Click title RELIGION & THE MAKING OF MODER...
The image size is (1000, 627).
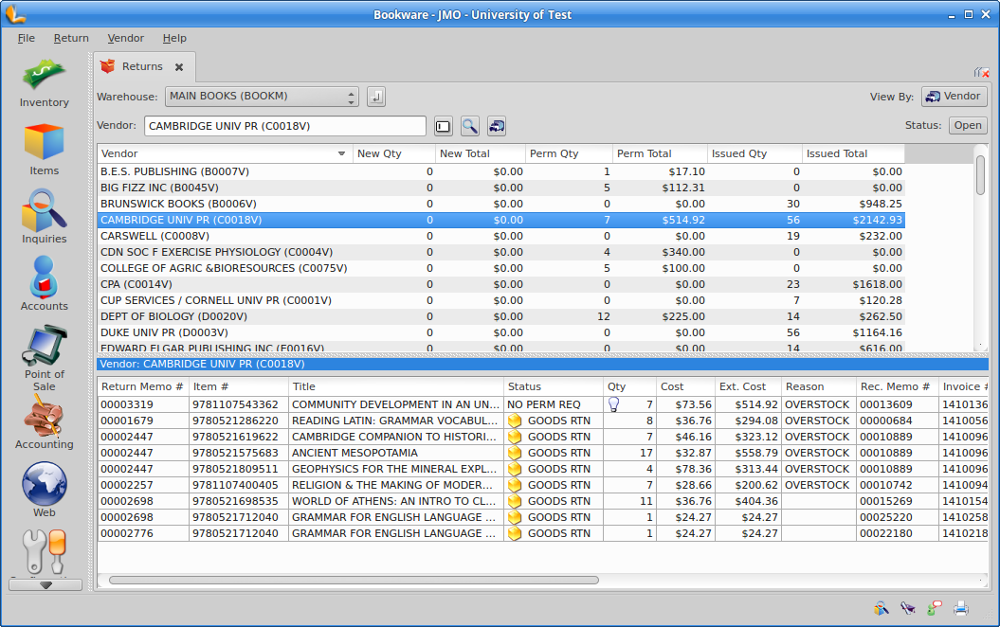tap(395, 485)
